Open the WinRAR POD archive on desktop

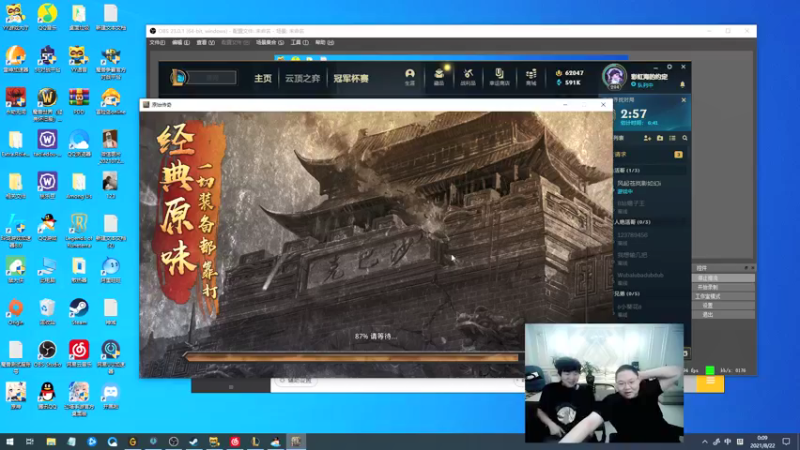(x=79, y=101)
